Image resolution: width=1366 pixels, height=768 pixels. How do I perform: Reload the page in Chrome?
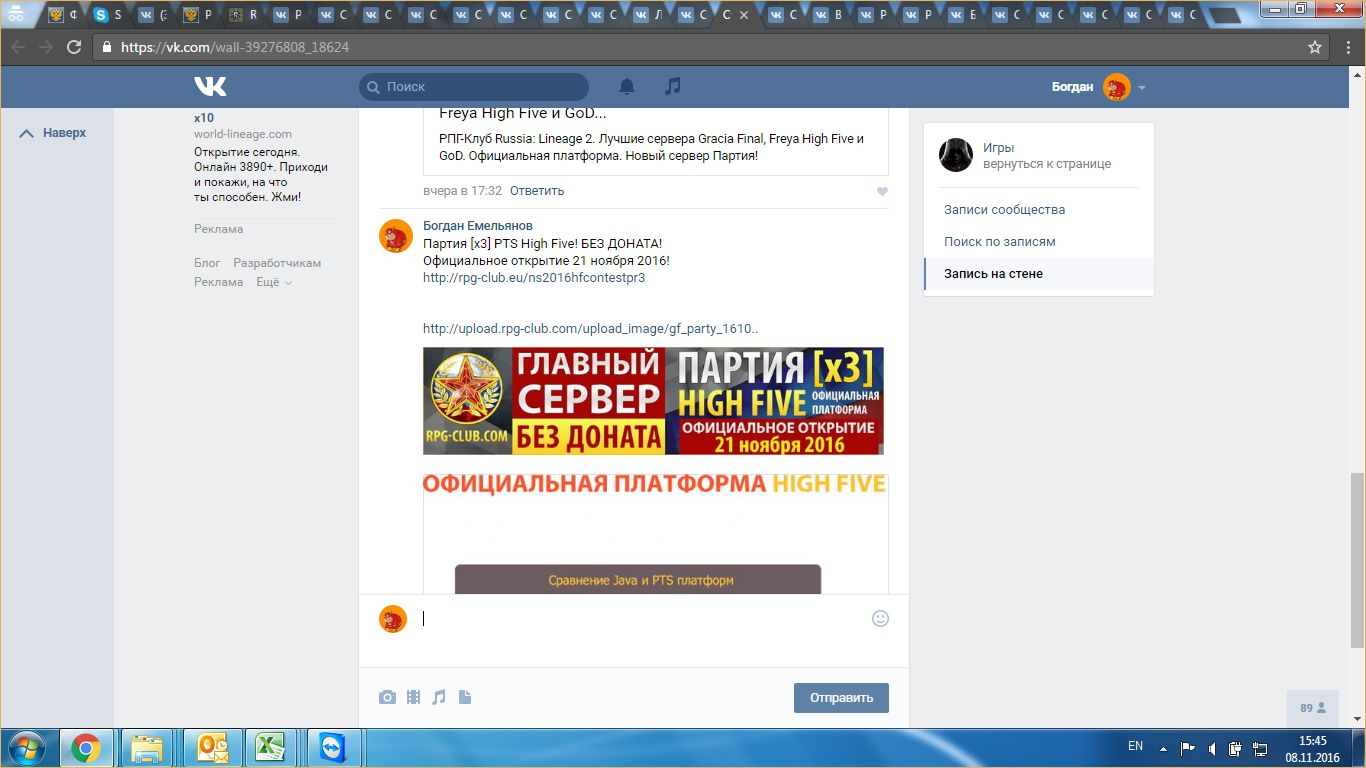(x=74, y=47)
